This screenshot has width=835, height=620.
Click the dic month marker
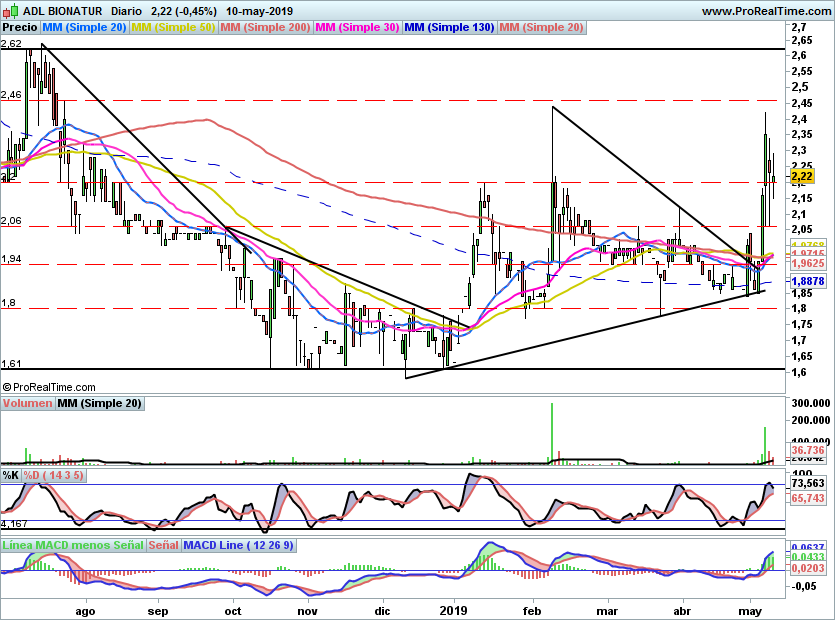(382, 611)
